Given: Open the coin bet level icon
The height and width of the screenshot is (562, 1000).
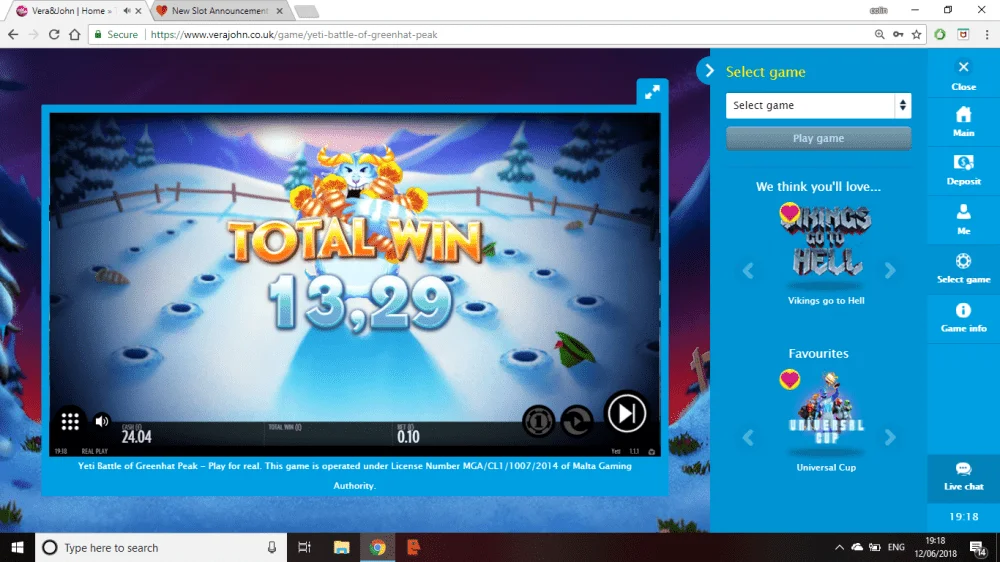Looking at the screenshot, I should click(538, 421).
